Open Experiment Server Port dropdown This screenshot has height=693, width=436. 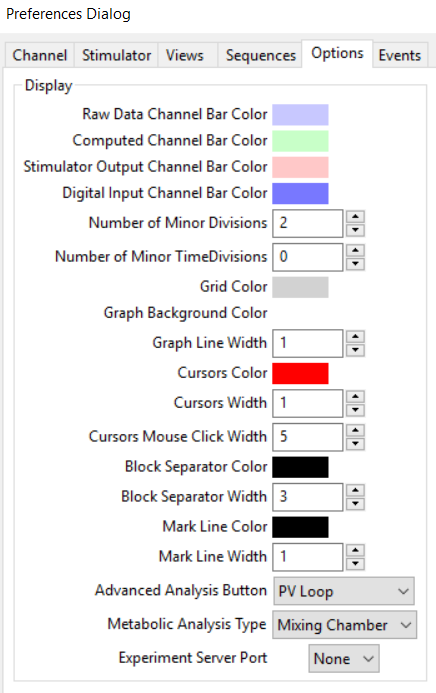pos(344,659)
